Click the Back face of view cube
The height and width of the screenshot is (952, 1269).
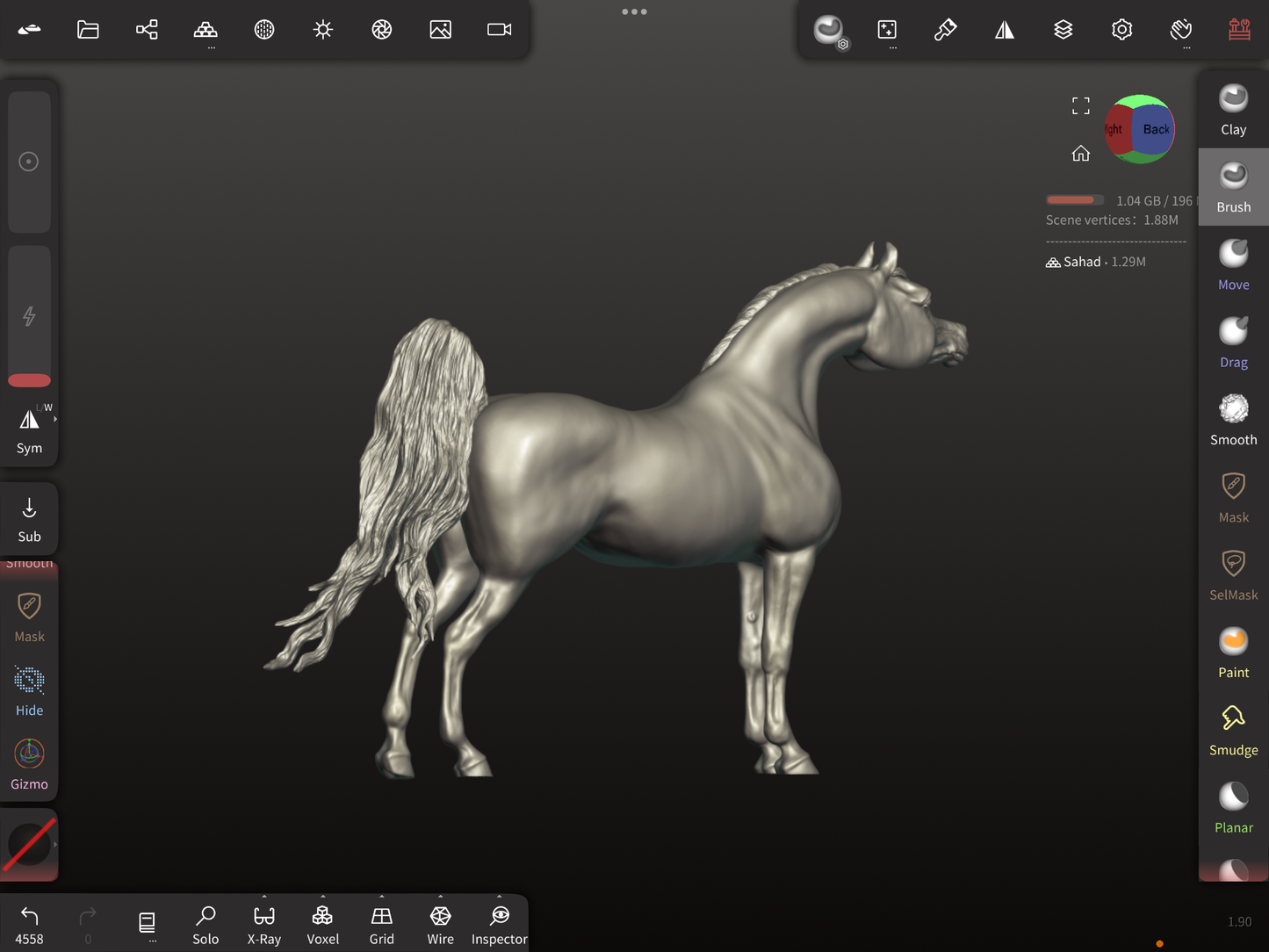click(x=1155, y=130)
